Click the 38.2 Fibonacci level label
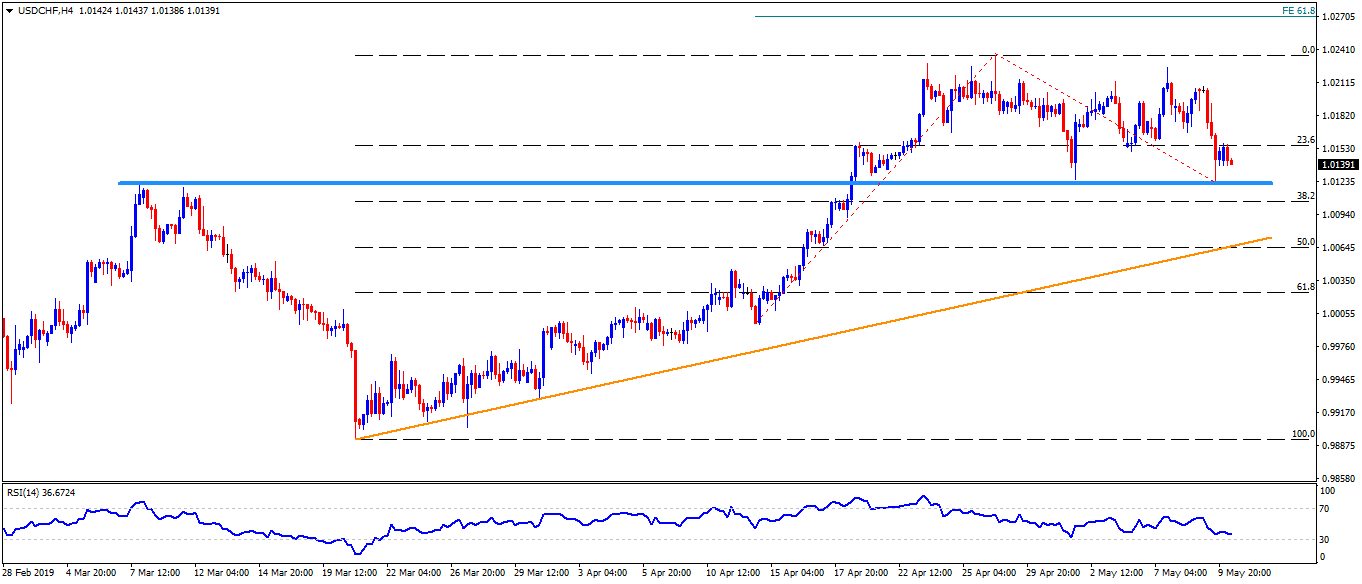This screenshot has height=584, width=1362. tap(1304, 196)
